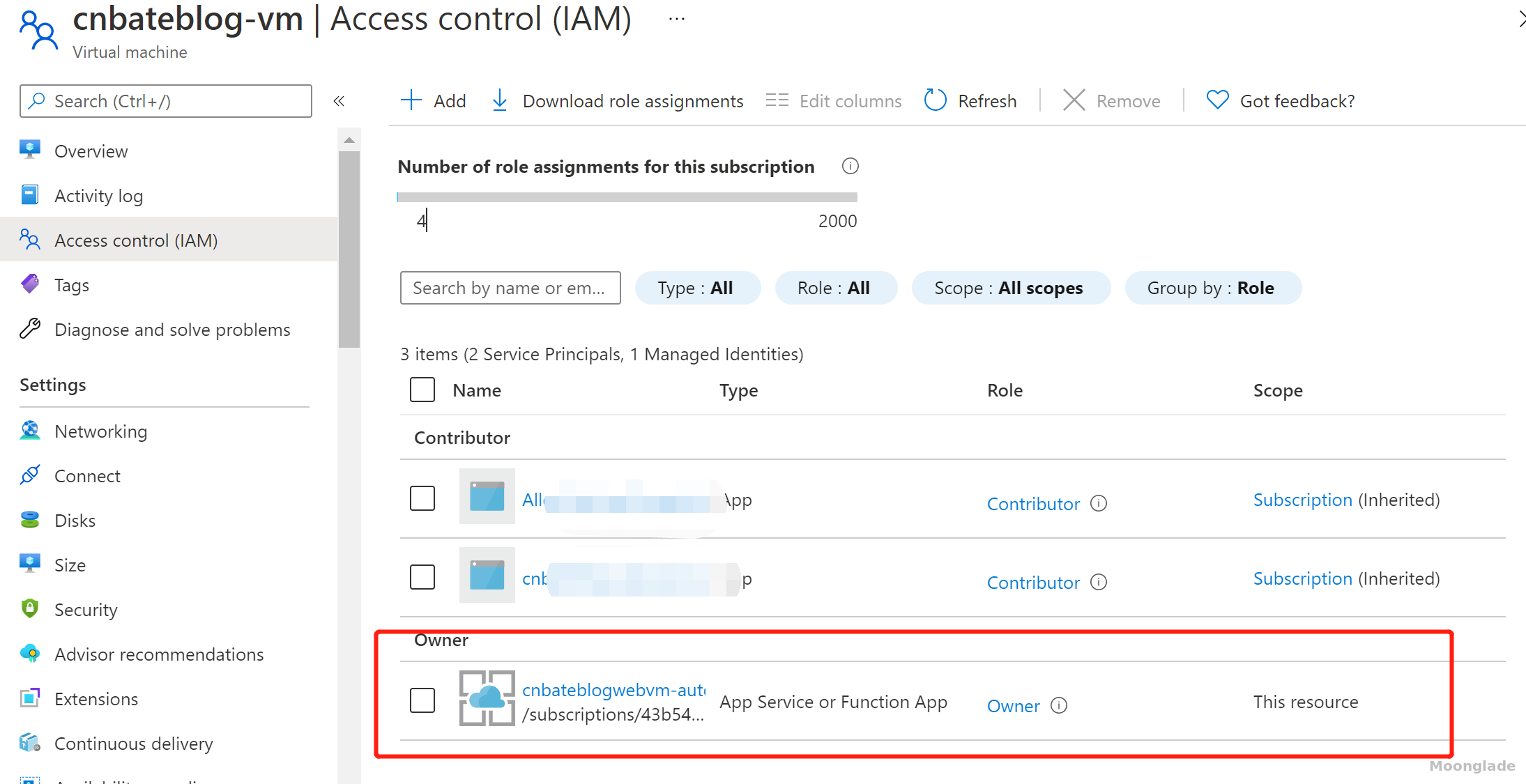The height and width of the screenshot is (784, 1526).
Task: Click the chevron at the top-right window edge
Action: pyautogui.click(x=1521, y=19)
